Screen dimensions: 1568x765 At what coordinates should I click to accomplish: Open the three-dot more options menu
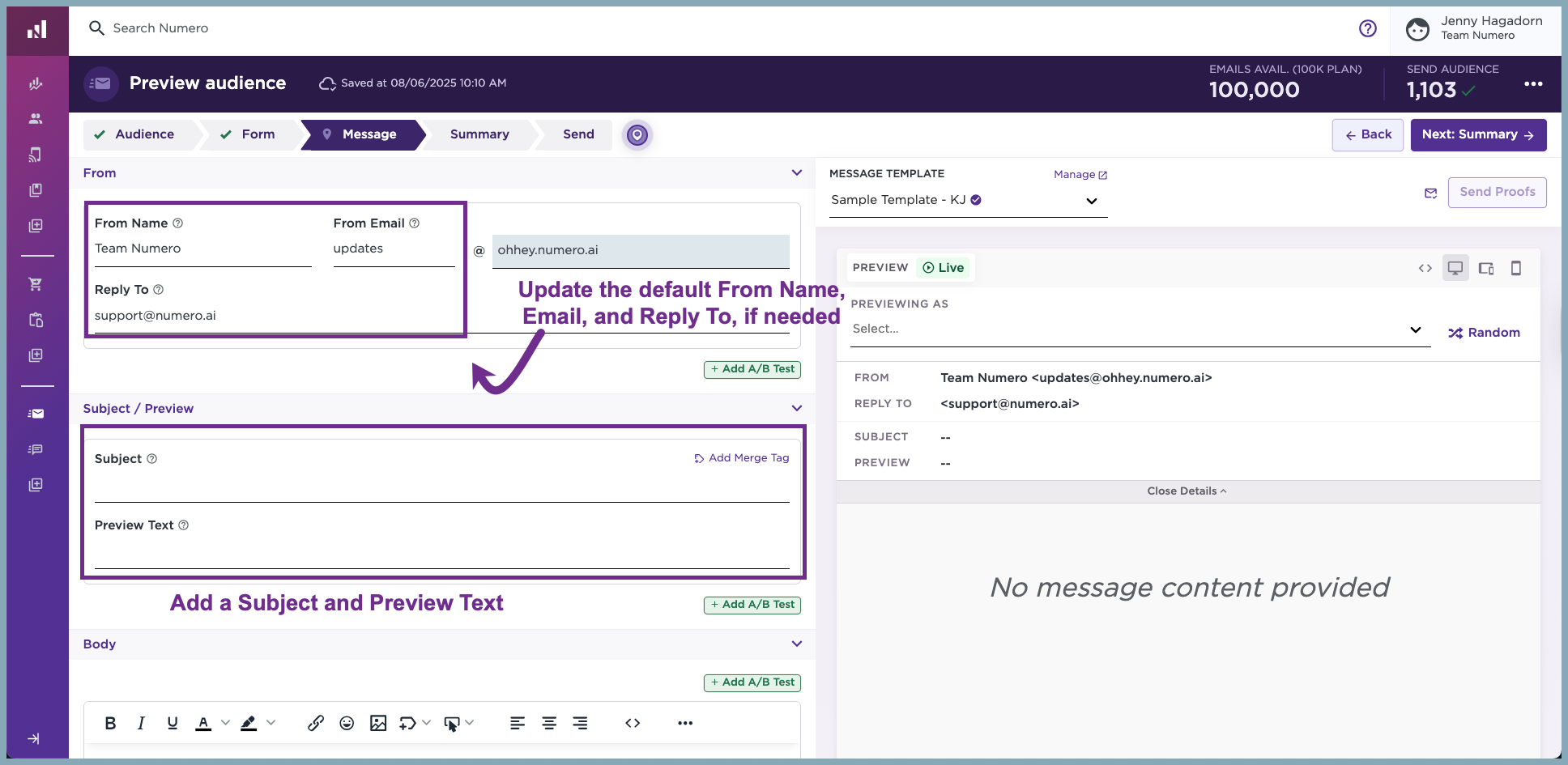click(1533, 83)
